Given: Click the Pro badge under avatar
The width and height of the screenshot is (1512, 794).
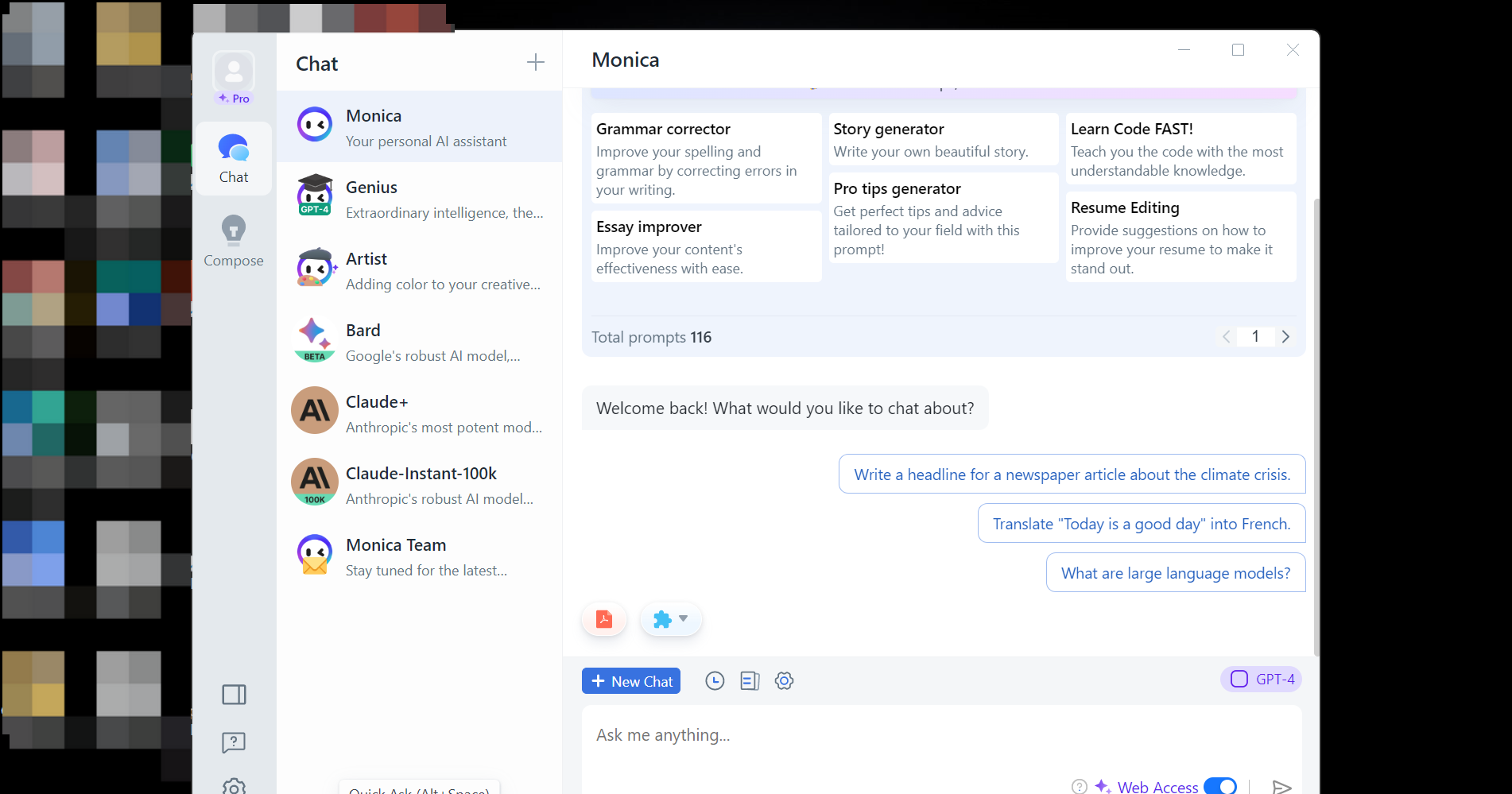Looking at the screenshot, I should click(234, 99).
